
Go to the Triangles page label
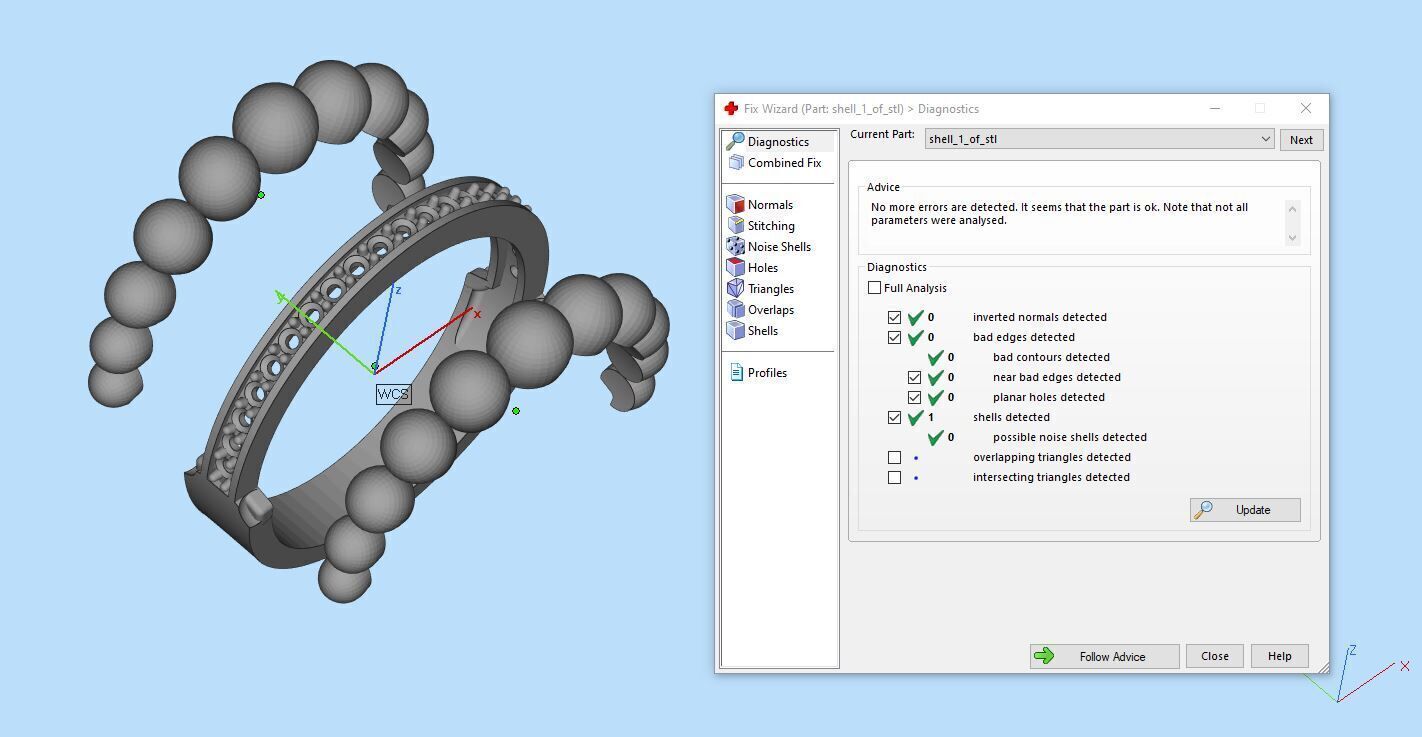pyautogui.click(x=771, y=289)
